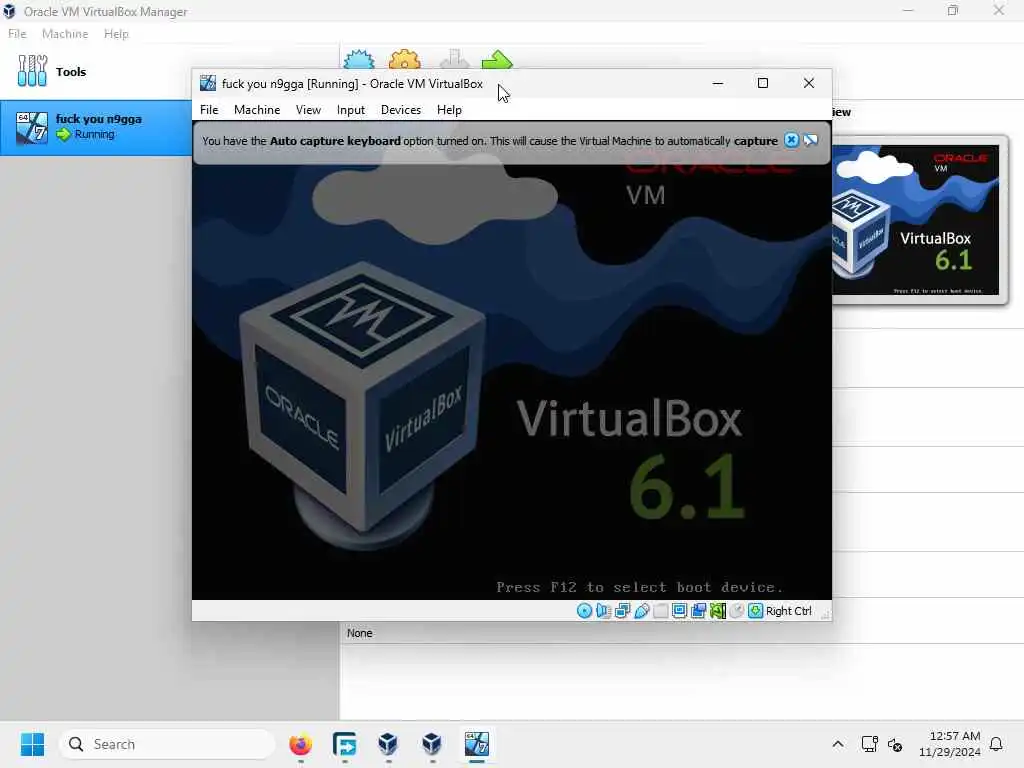Viewport: 1024px width, 768px height.
Task: Open the Input menu in the VM window
Action: point(351,110)
